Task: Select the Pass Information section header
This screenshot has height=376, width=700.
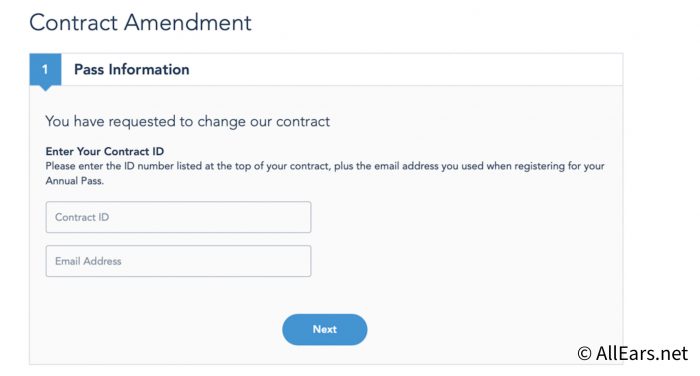Action: 326,69
